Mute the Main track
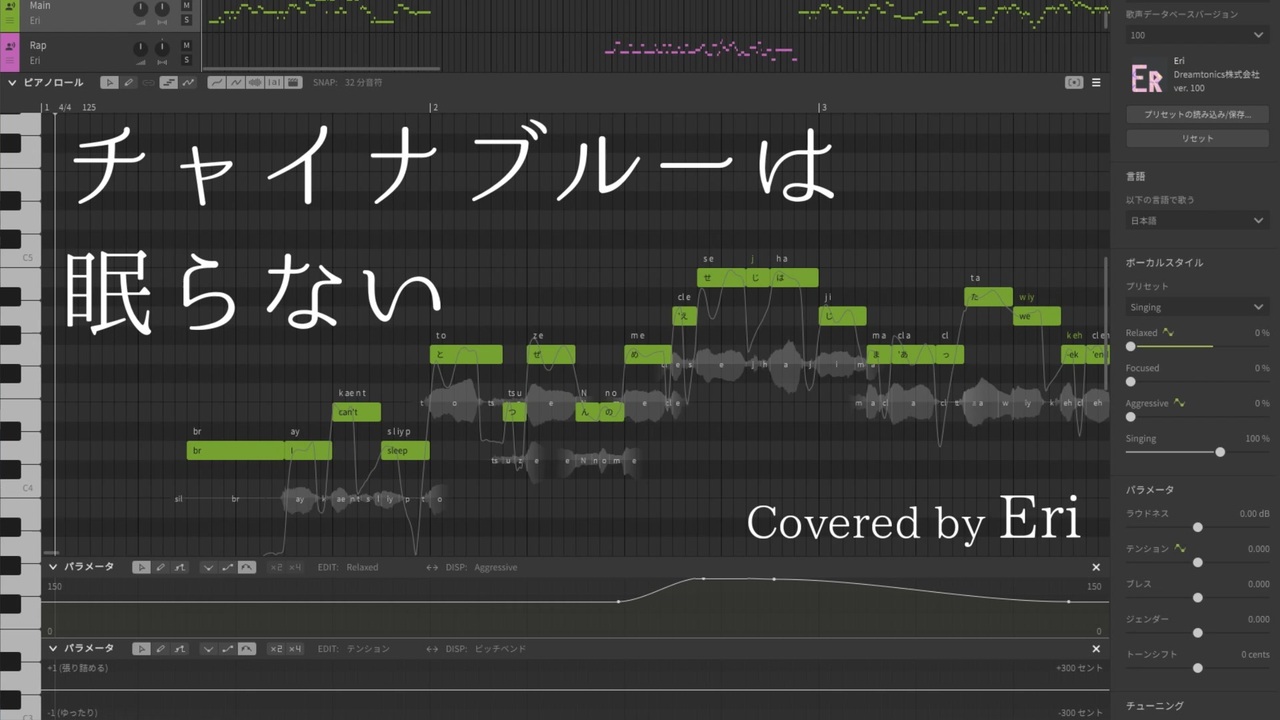This screenshot has width=1280, height=720. coord(186,6)
